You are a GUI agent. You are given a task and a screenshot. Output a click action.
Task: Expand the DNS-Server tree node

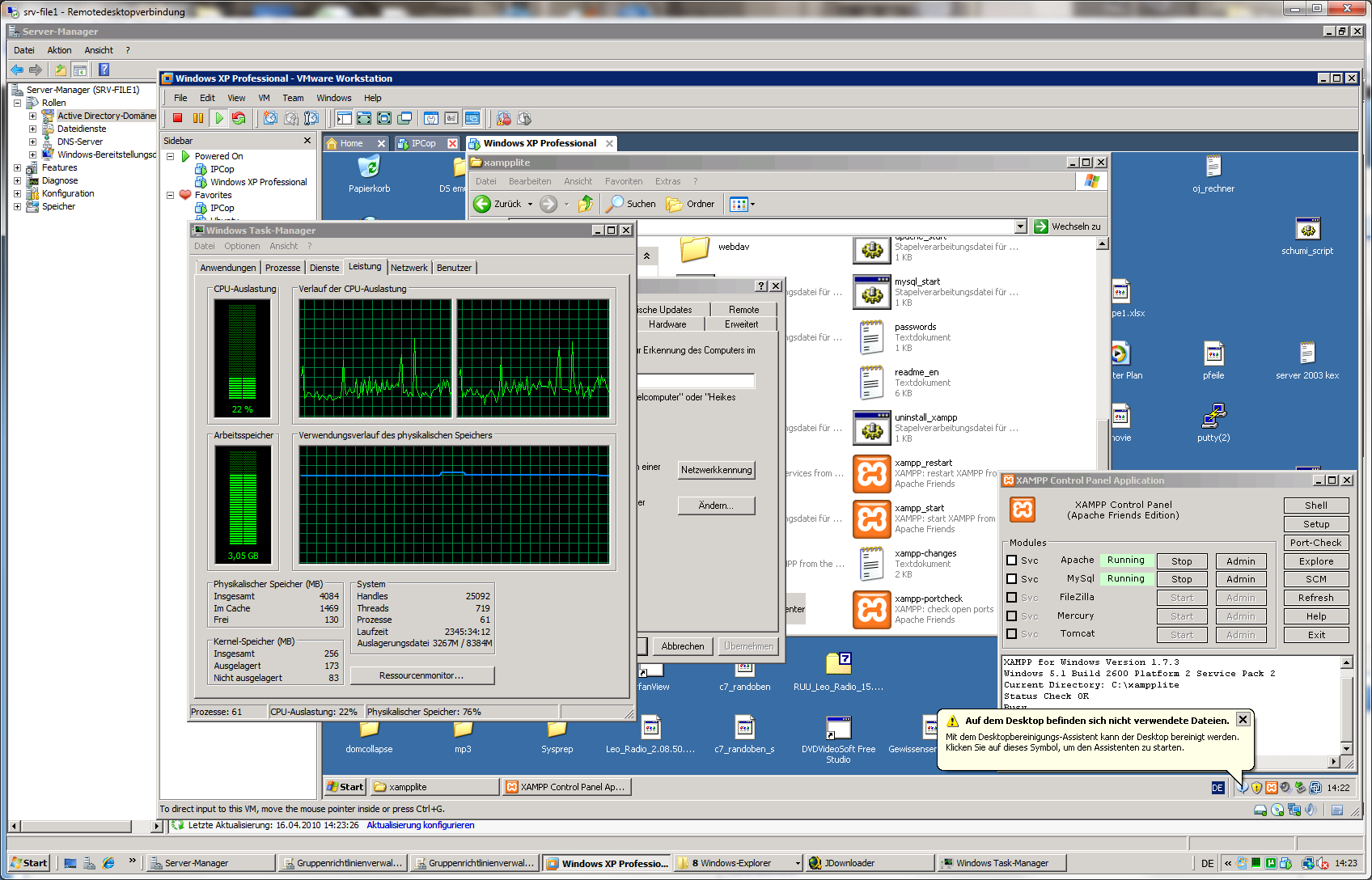coord(32,142)
